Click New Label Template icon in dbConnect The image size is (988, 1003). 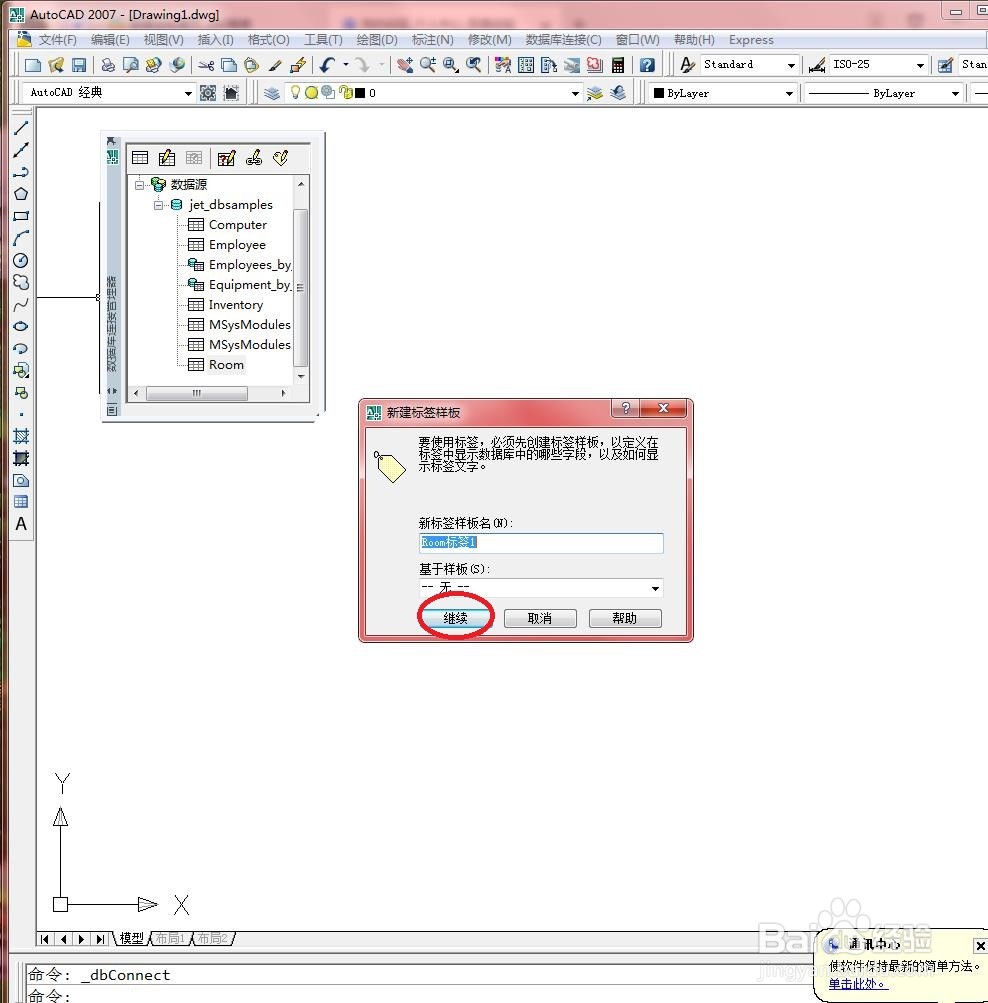(x=280, y=157)
